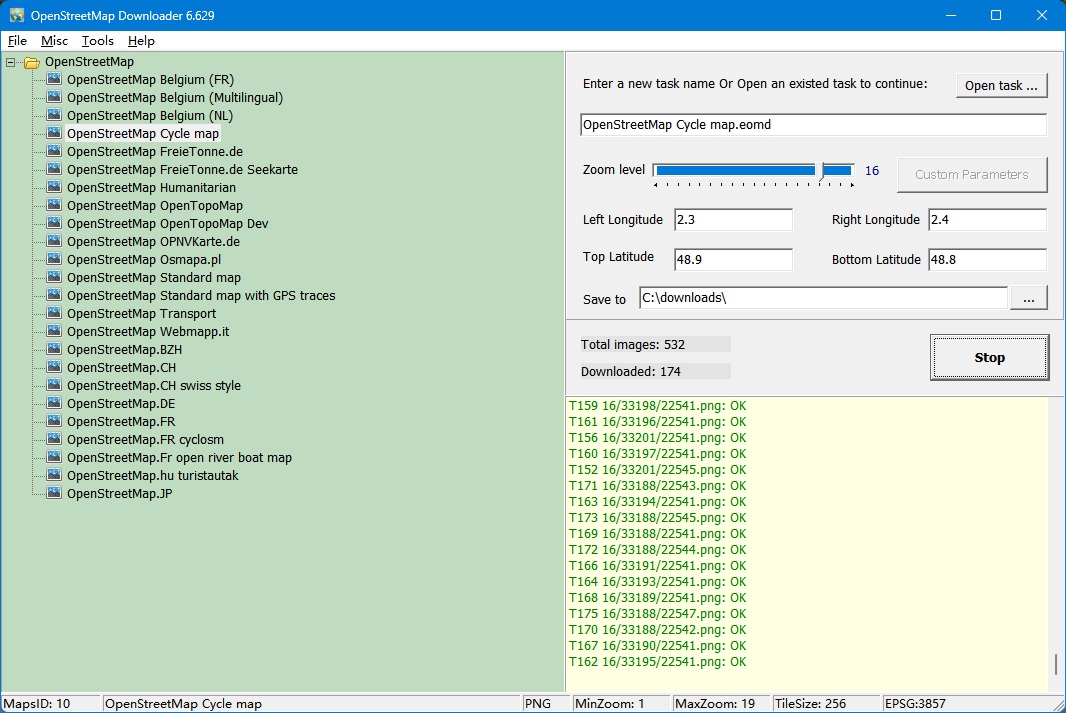This screenshot has height=713, width=1066.
Task: Click the OpenStreetMap root folder icon
Action: pyautogui.click(x=32, y=63)
